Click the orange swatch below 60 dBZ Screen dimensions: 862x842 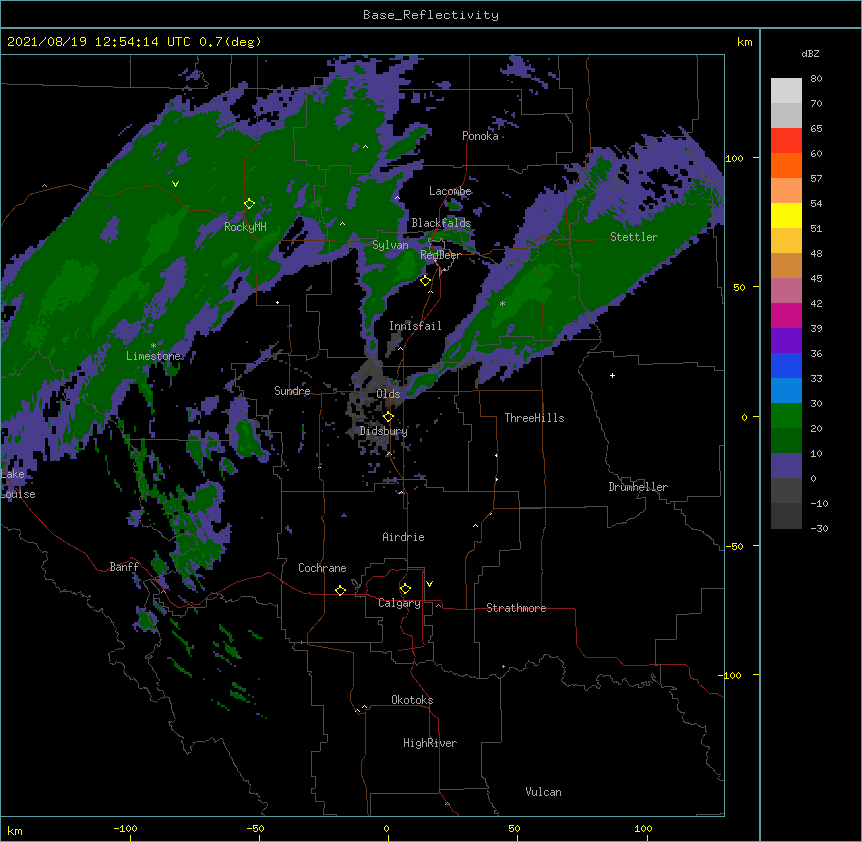coord(786,165)
